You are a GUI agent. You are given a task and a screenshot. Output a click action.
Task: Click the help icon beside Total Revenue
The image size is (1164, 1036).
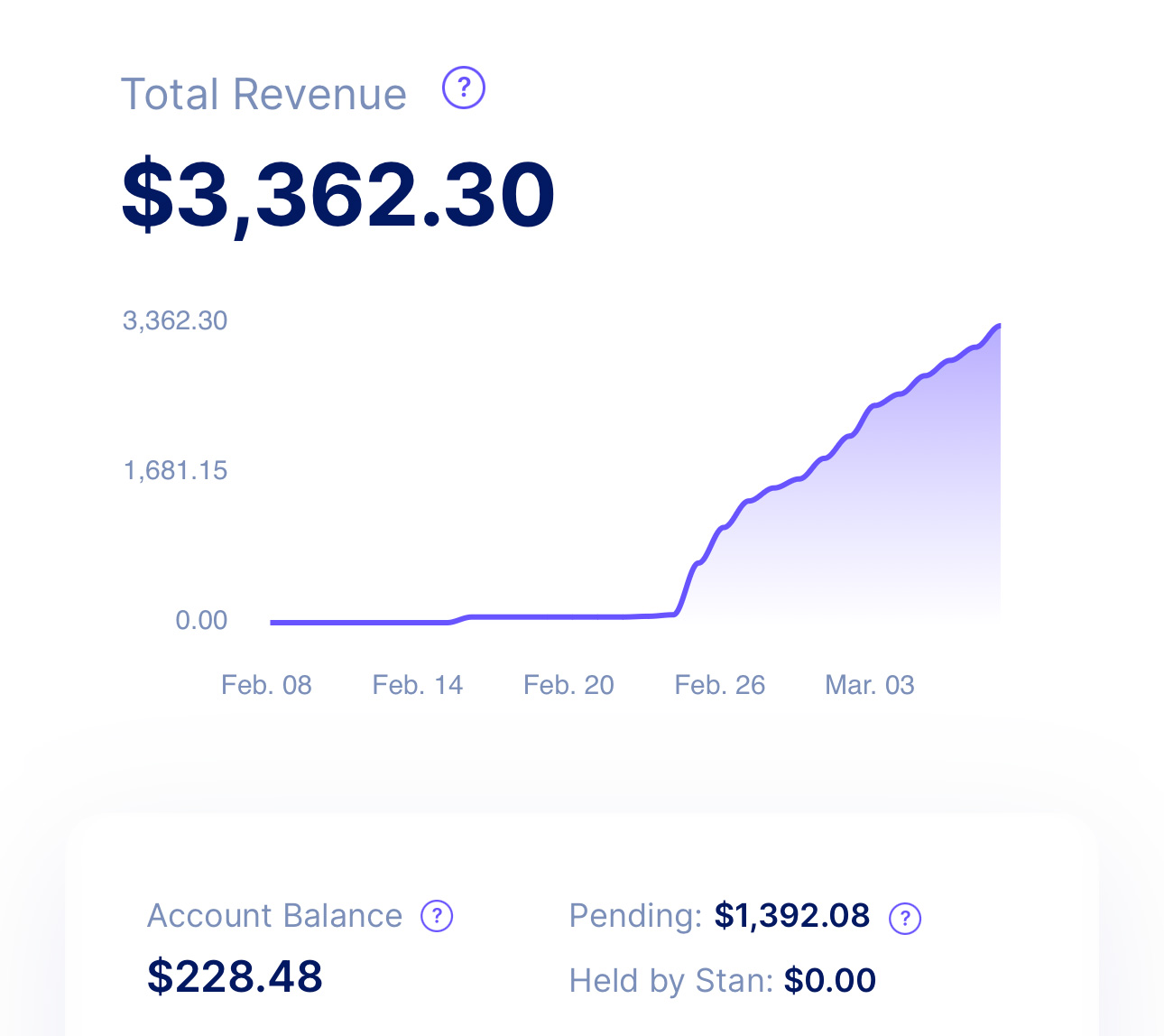[464, 88]
